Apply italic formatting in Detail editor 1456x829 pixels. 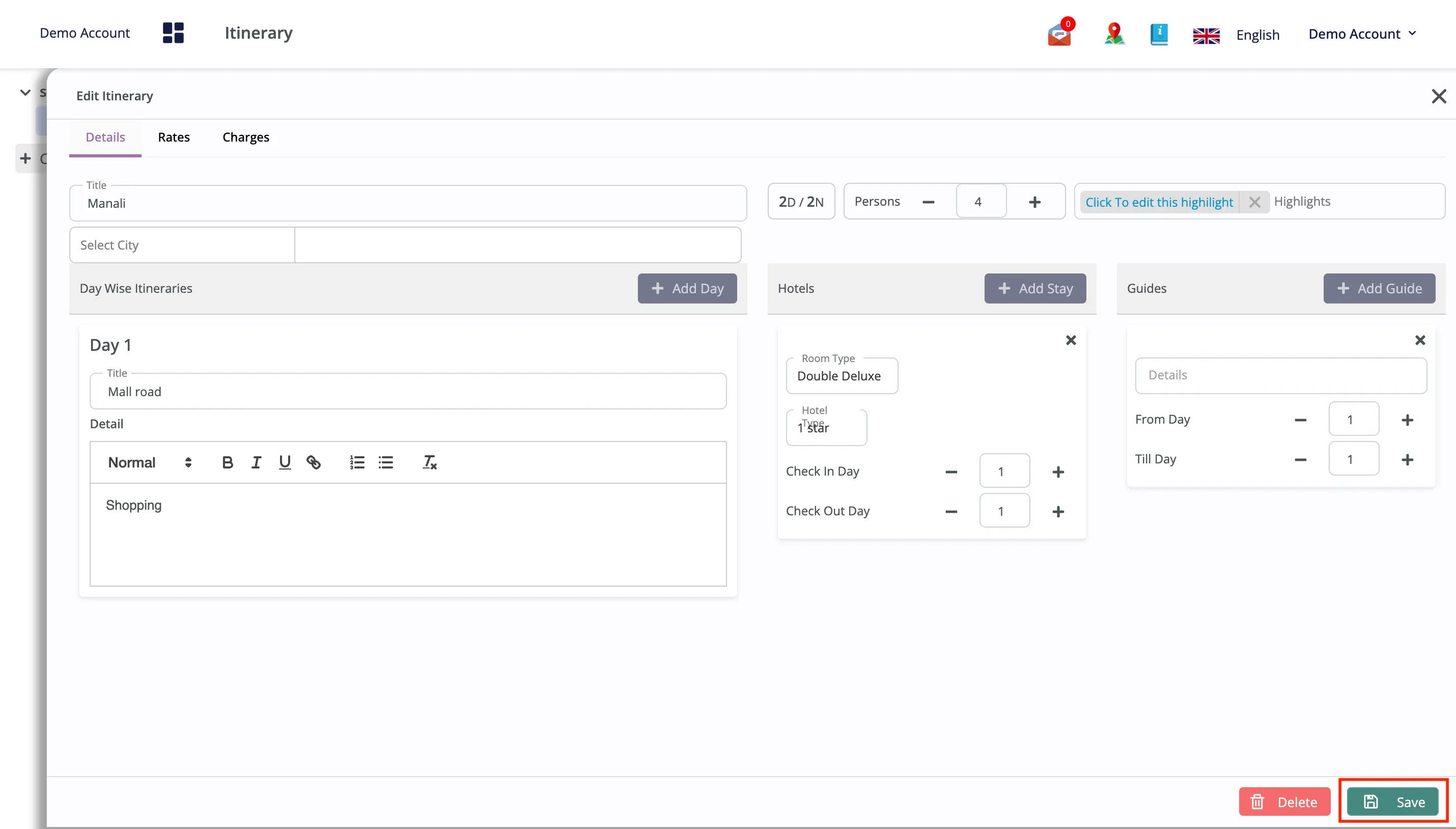(x=256, y=462)
